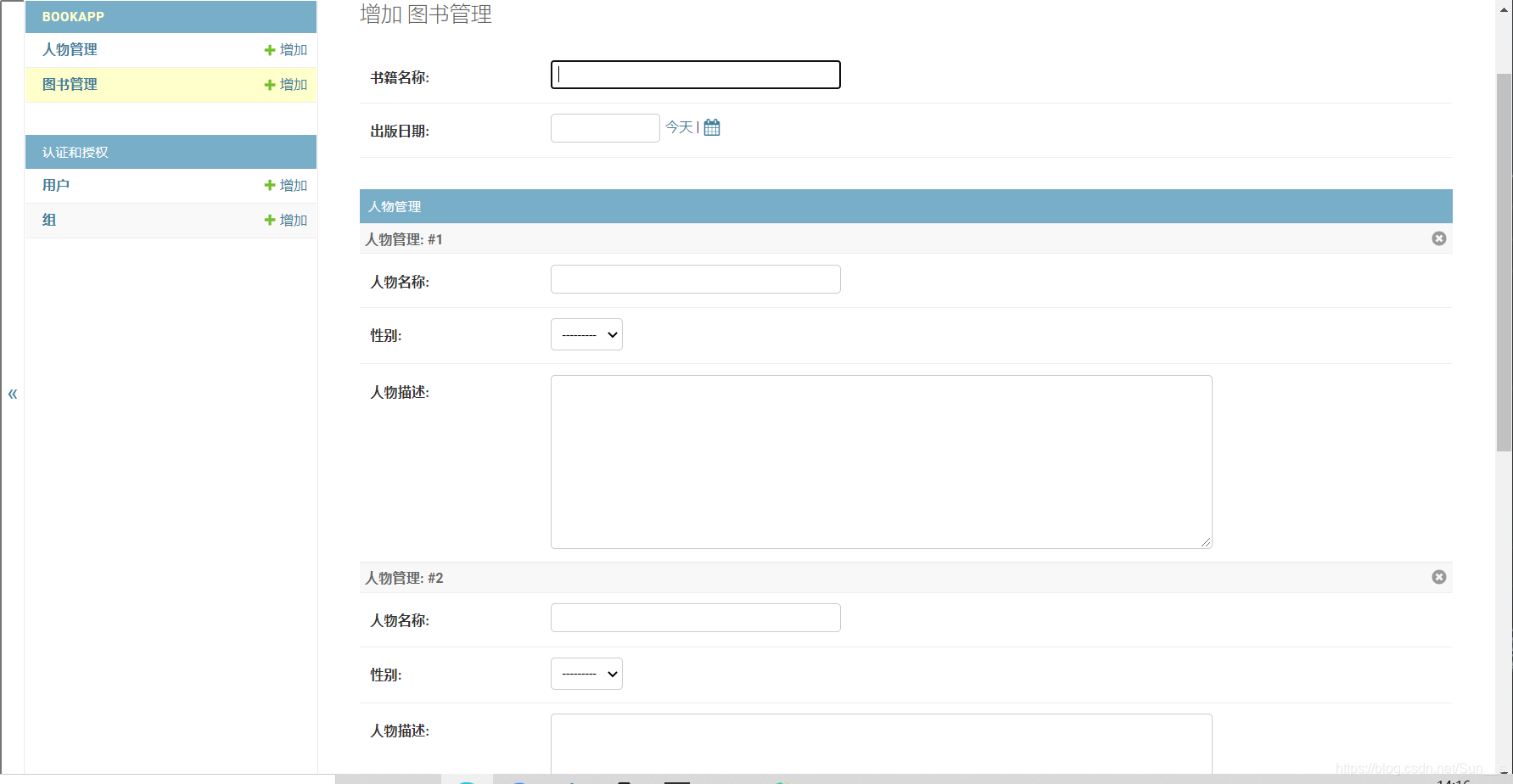The height and width of the screenshot is (784, 1513).
Task: Collapse the sidebar with the « toggle
Action: point(13,394)
